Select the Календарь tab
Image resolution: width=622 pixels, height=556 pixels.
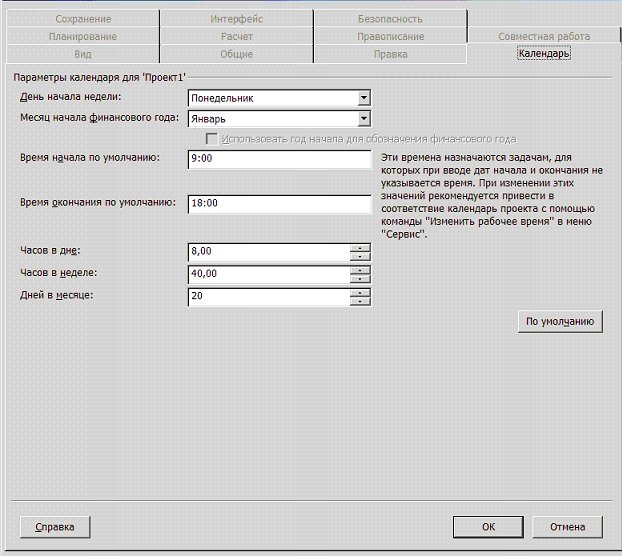(x=544, y=53)
